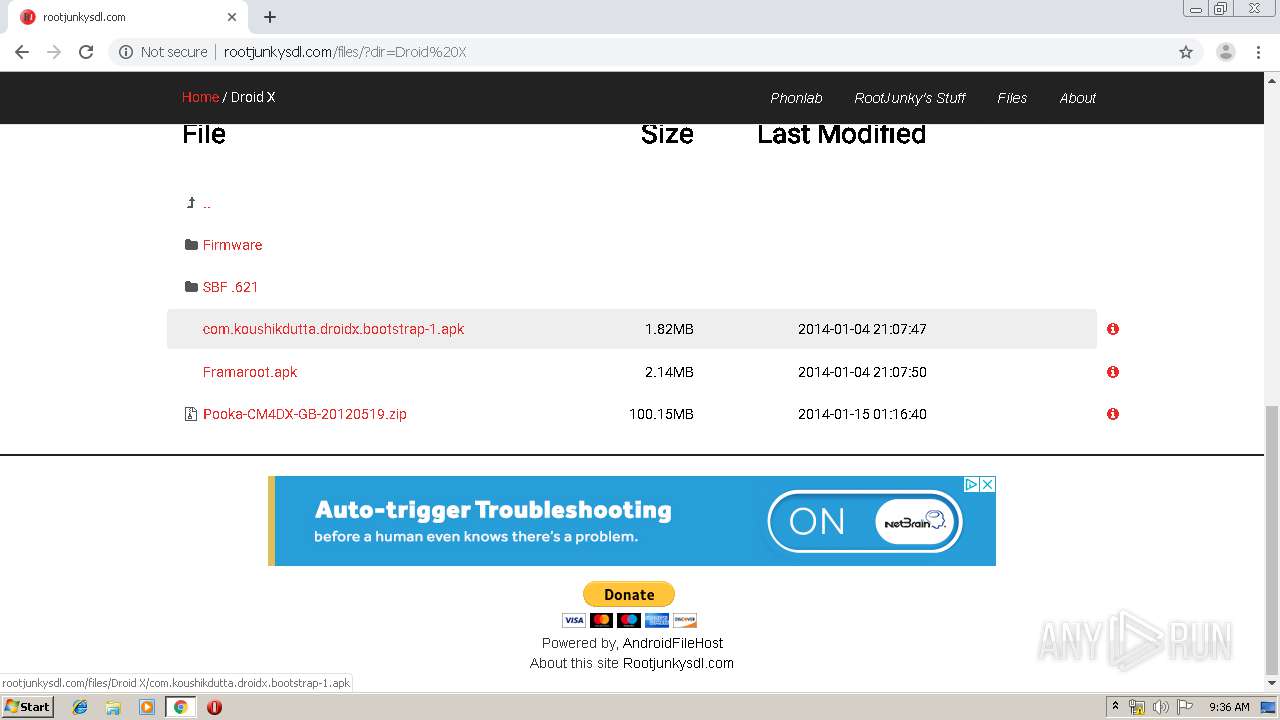Show info for the bootstrap-1.apk file

pyautogui.click(x=1113, y=329)
